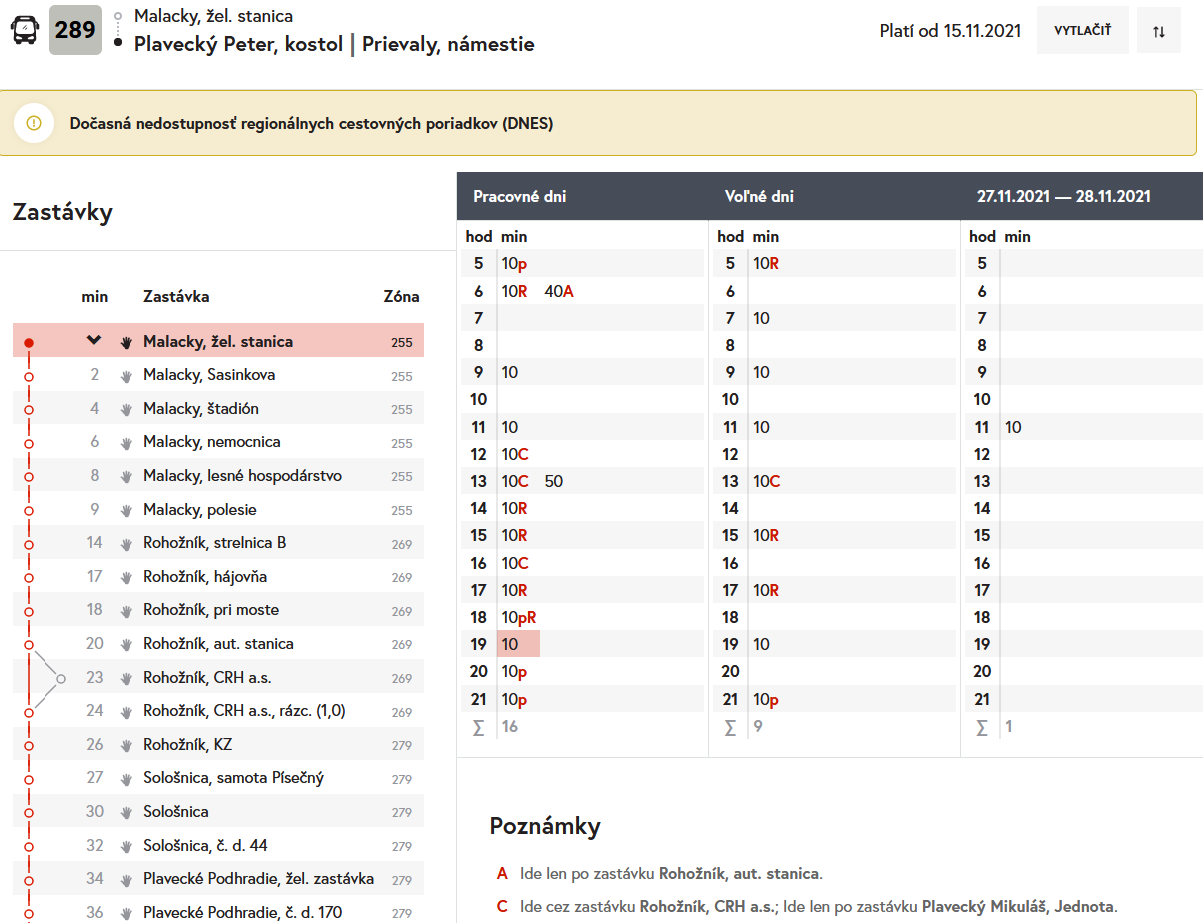Click the hand icon beside Rohožník, KZ
Image resolution: width=1203 pixels, height=923 pixels.
point(126,746)
